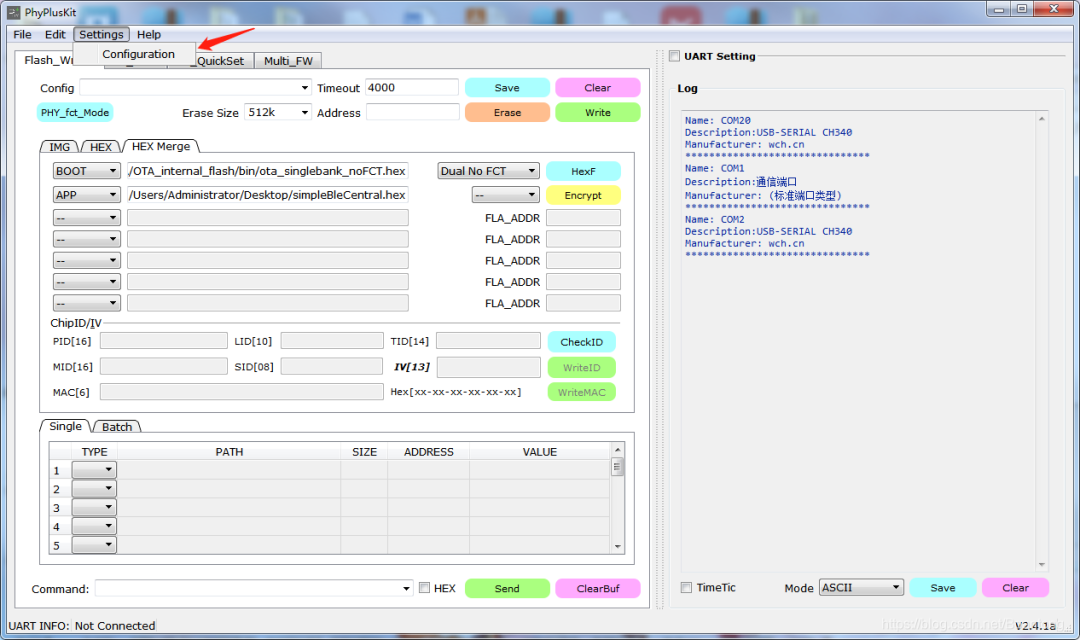Open the UART Mode ASCII dropdown
This screenshot has height=640, width=1080.
pos(861,588)
